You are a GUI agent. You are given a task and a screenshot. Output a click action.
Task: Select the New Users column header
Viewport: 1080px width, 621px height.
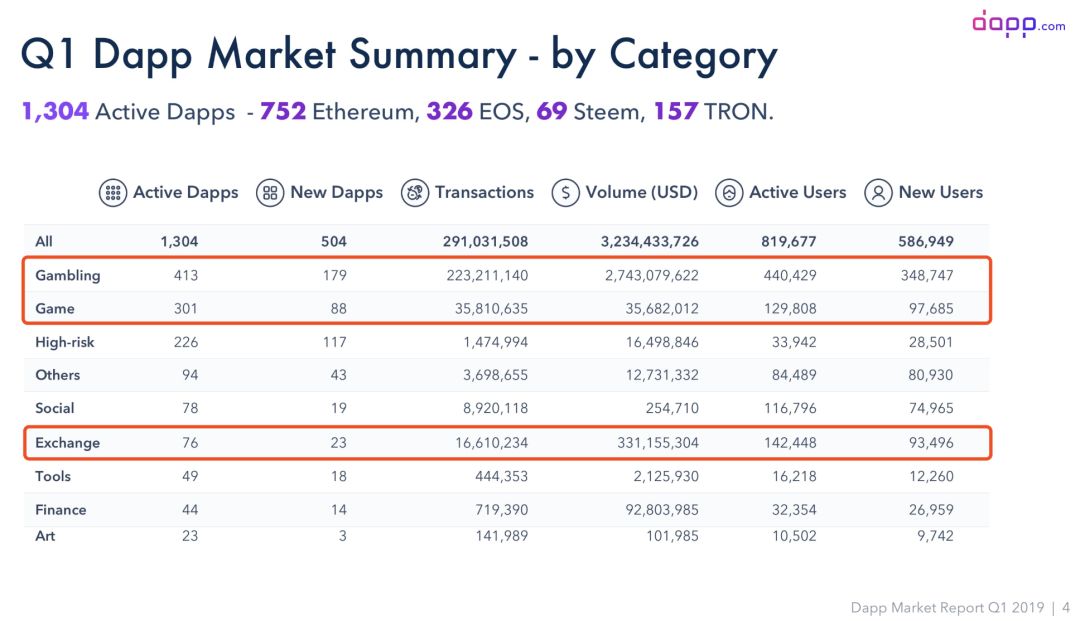[x=940, y=193]
